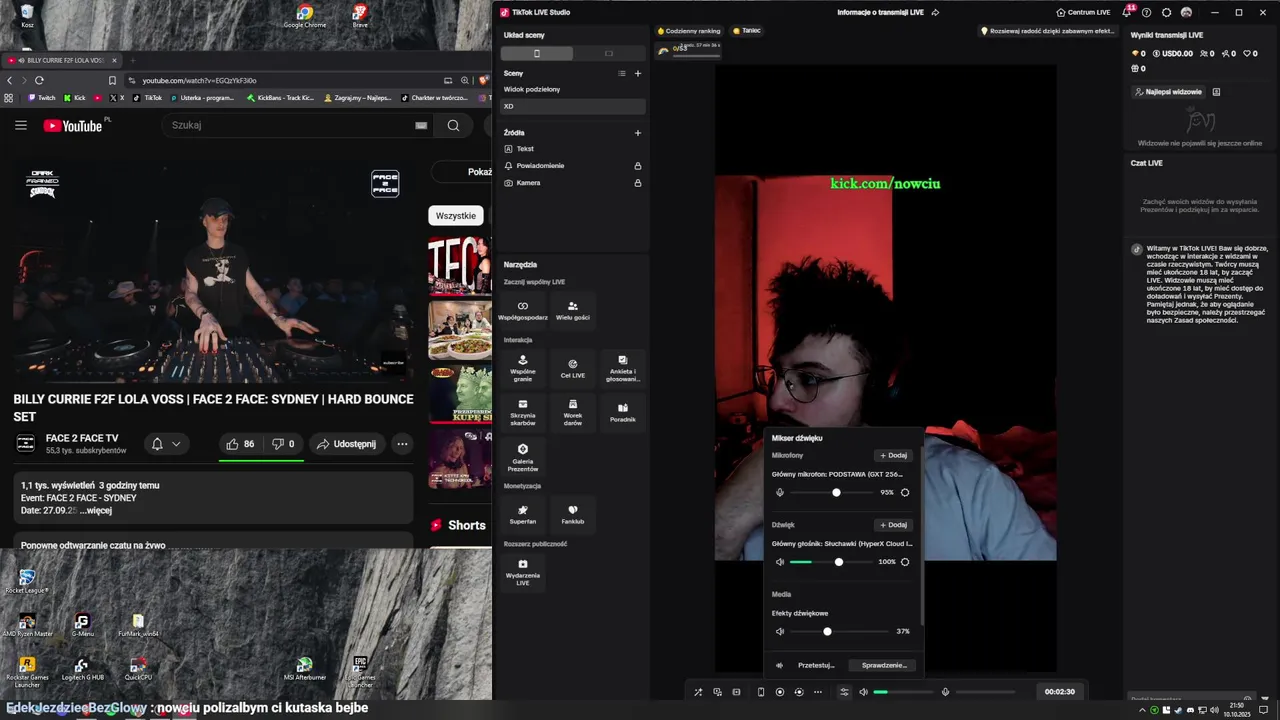Mute main speaker in mixer

tap(780, 562)
